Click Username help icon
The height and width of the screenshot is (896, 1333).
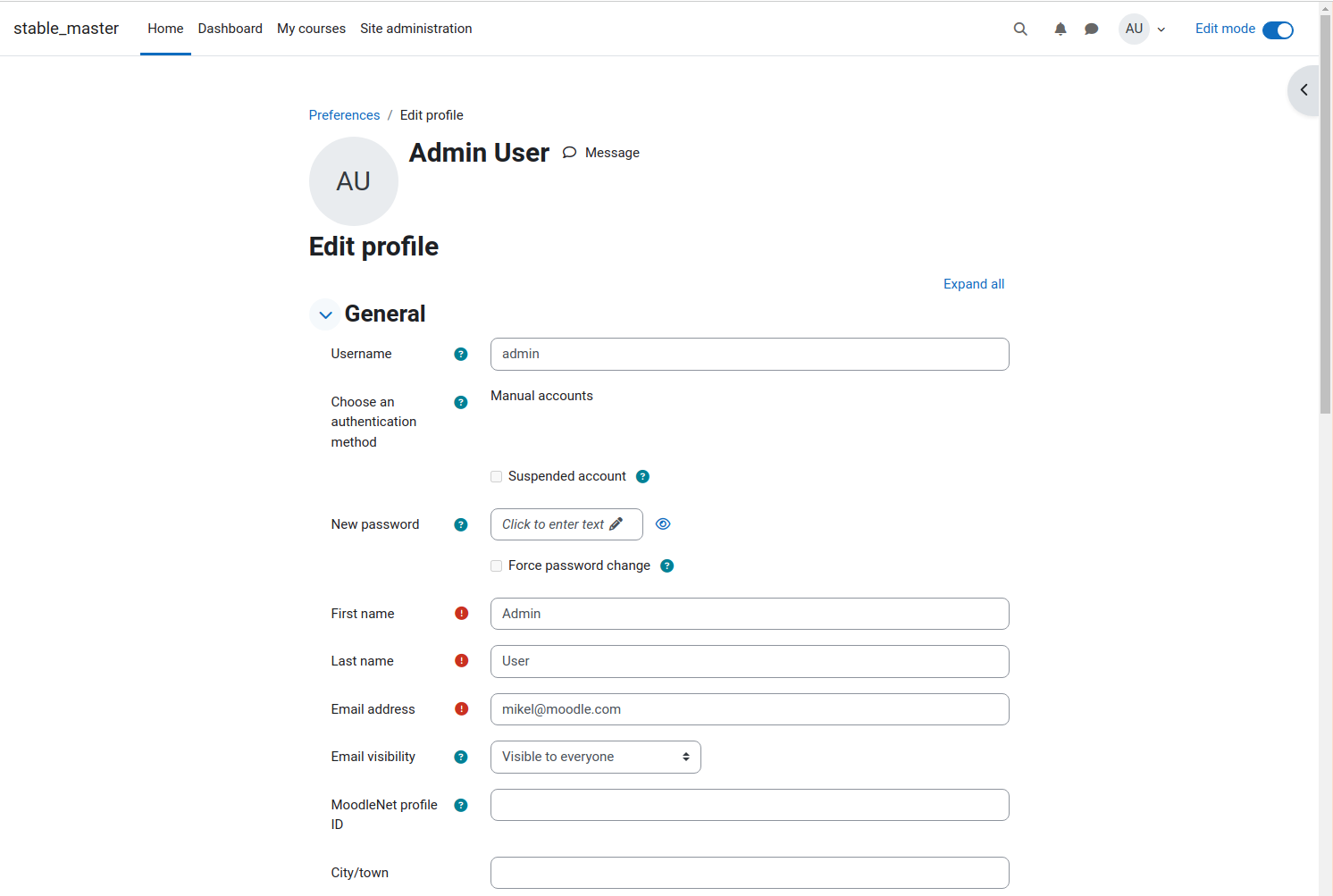tap(461, 354)
